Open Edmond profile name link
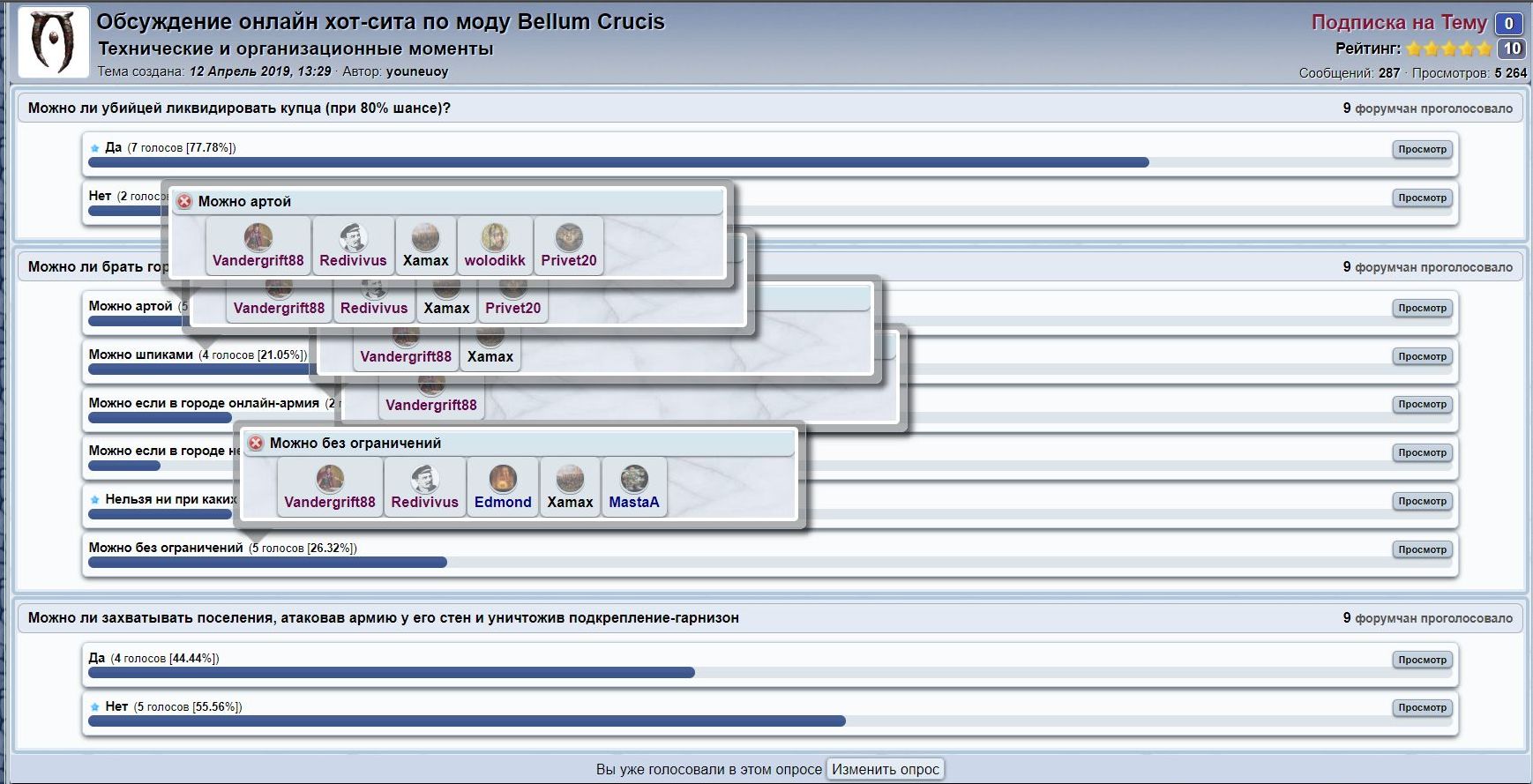 tap(503, 503)
